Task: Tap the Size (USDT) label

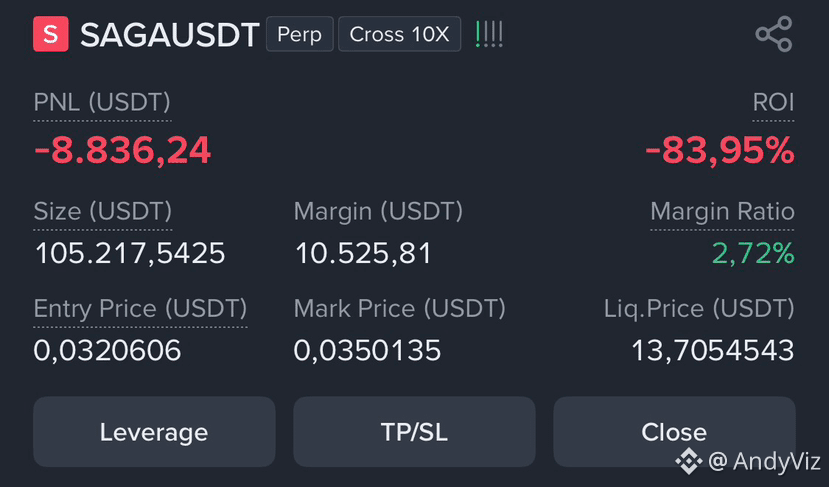Action: point(103,211)
